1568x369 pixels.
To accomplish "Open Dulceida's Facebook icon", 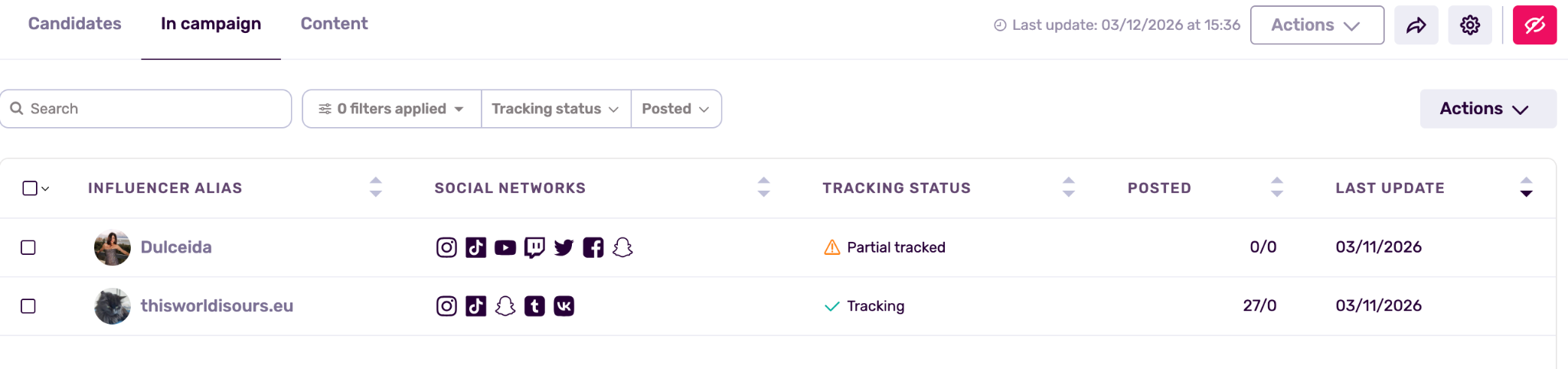I will coord(593,247).
